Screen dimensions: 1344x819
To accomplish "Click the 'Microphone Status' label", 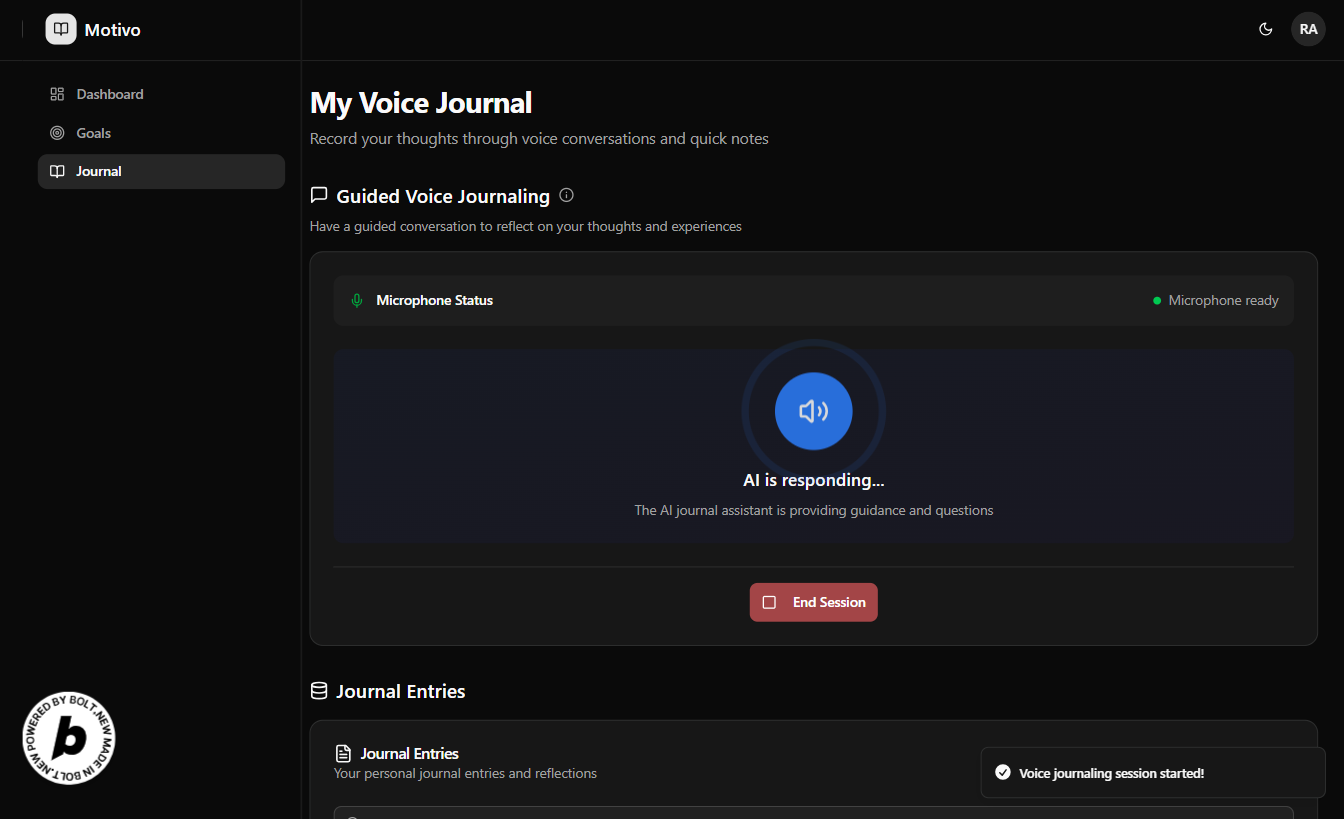I will [434, 300].
